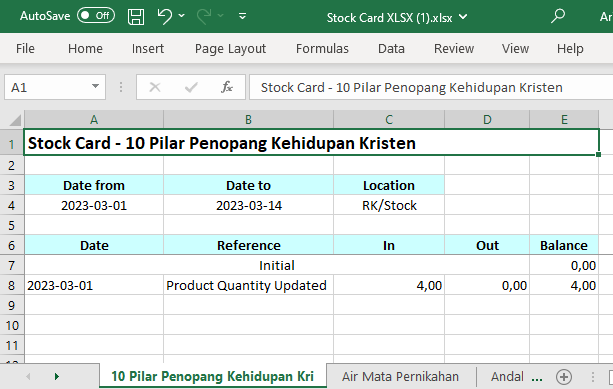Click the 'Out' header cell
Viewport: 613px width, 389px height.
[487, 245]
